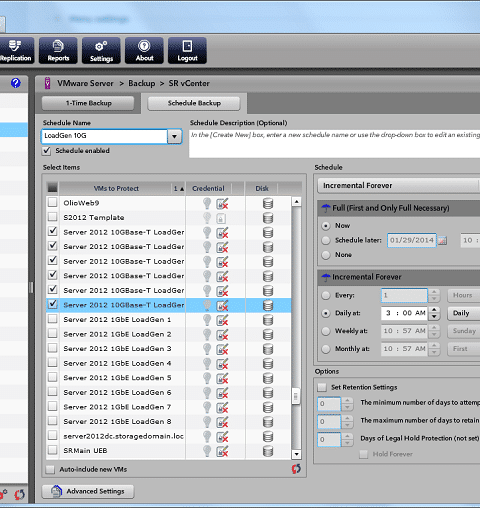Click the calendar icon next to Schedule later date

(442, 240)
